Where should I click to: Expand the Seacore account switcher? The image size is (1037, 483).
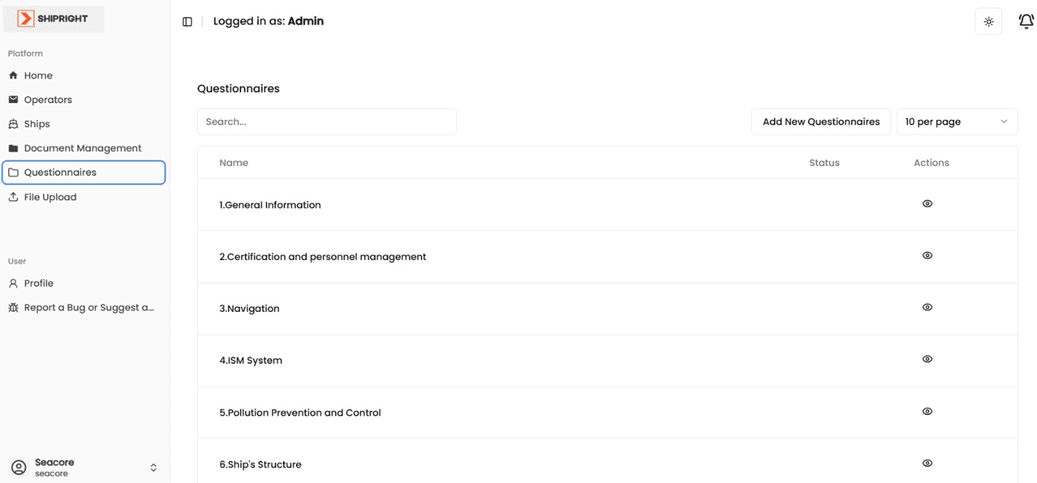click(x=153, y=467)
